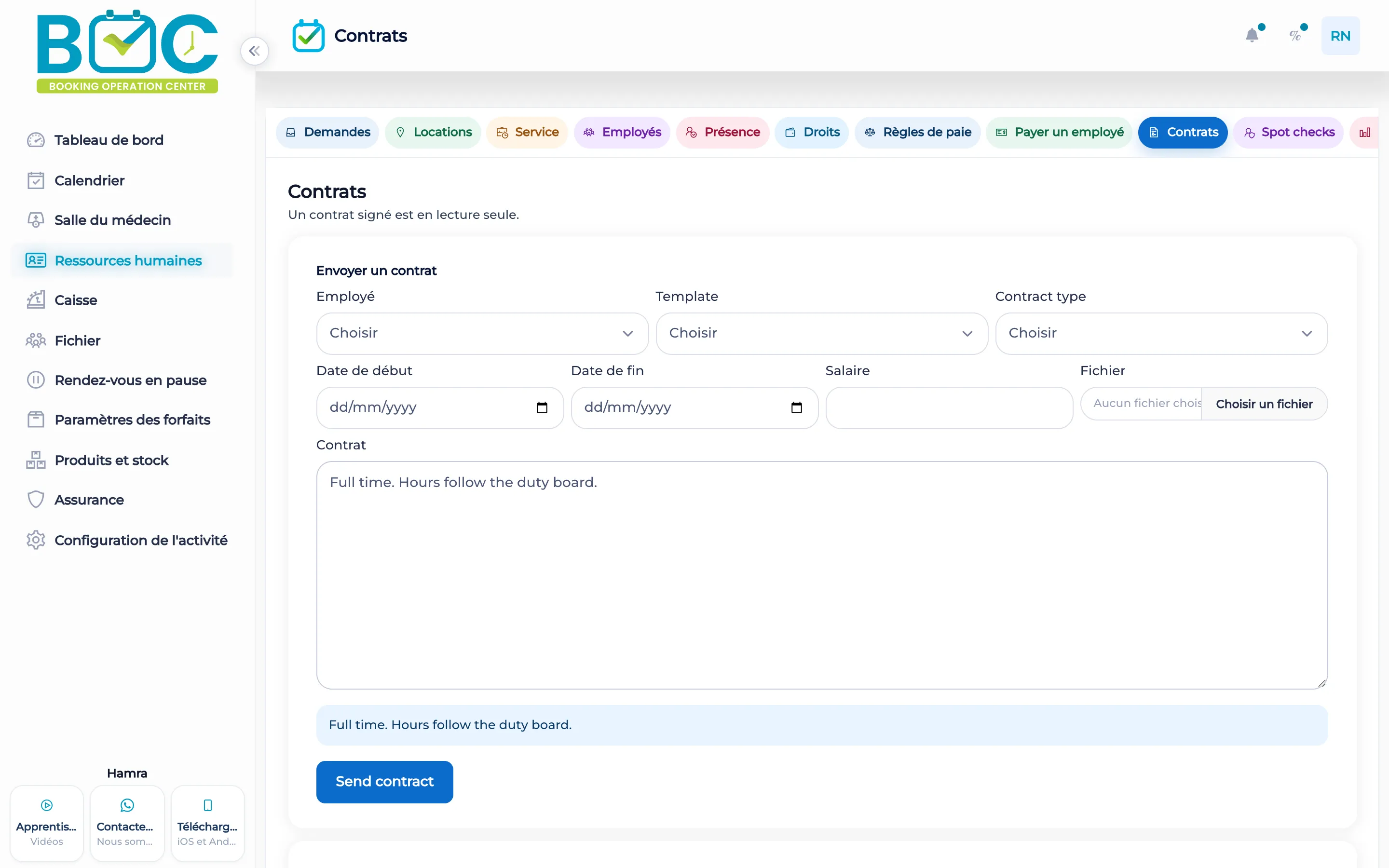Click the Tableau de bord gauge icon
The width and height of the screenshot is (1389, 868).
point(36,140)
